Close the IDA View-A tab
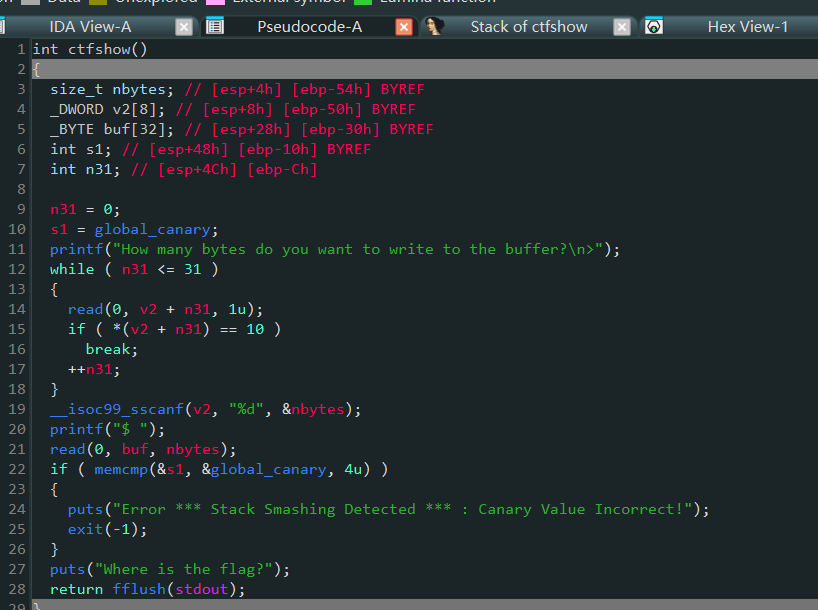This screenshot has height=610, width=818. click(184, 27)
